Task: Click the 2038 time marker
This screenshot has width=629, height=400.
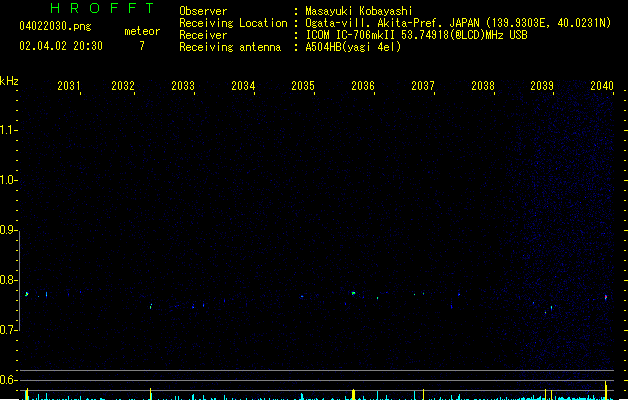Action: 483,86
